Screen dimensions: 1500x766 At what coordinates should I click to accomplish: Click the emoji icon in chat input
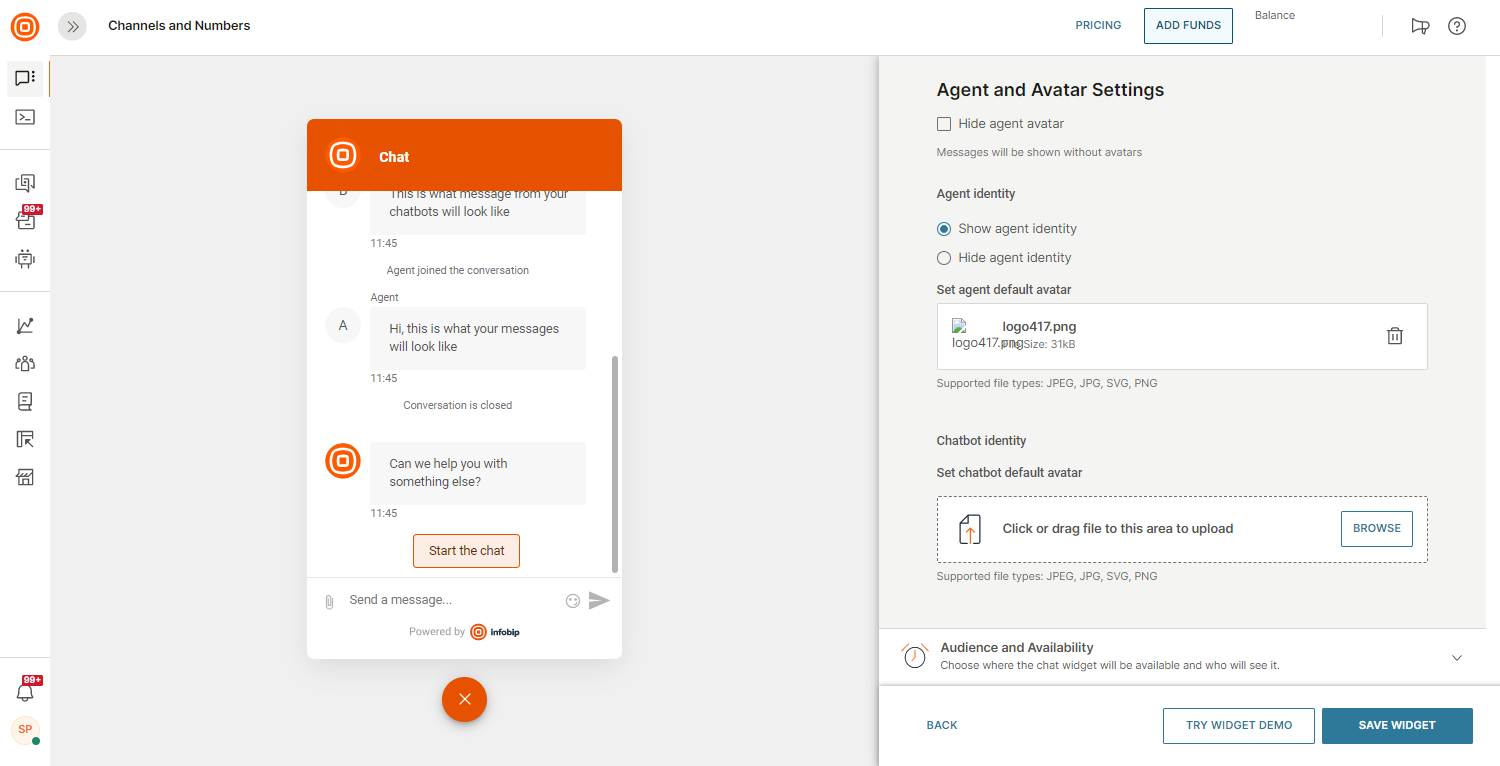pyautogui.click(x=573, y=601)
